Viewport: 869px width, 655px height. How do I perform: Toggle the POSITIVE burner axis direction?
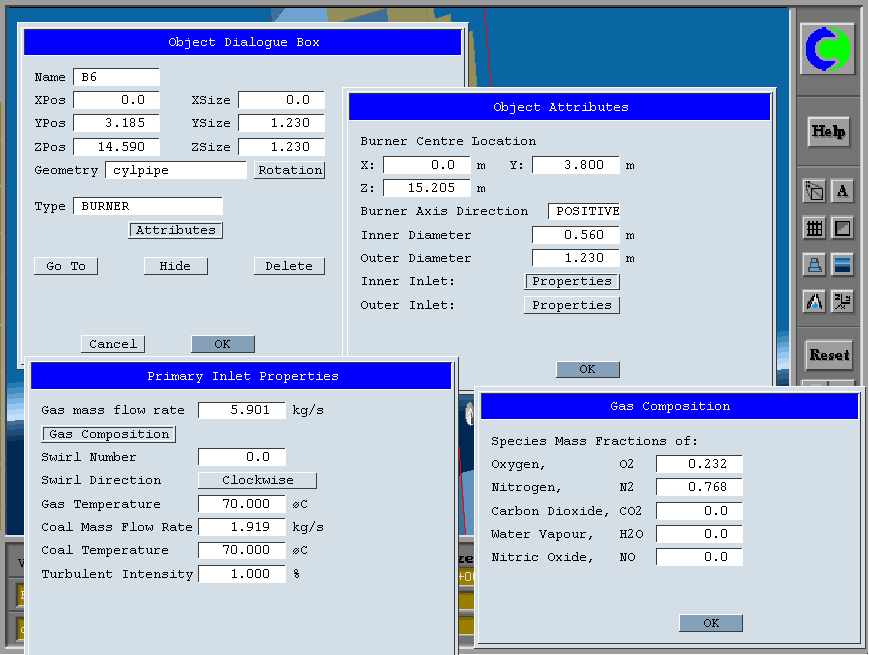(x=585, y=212)
